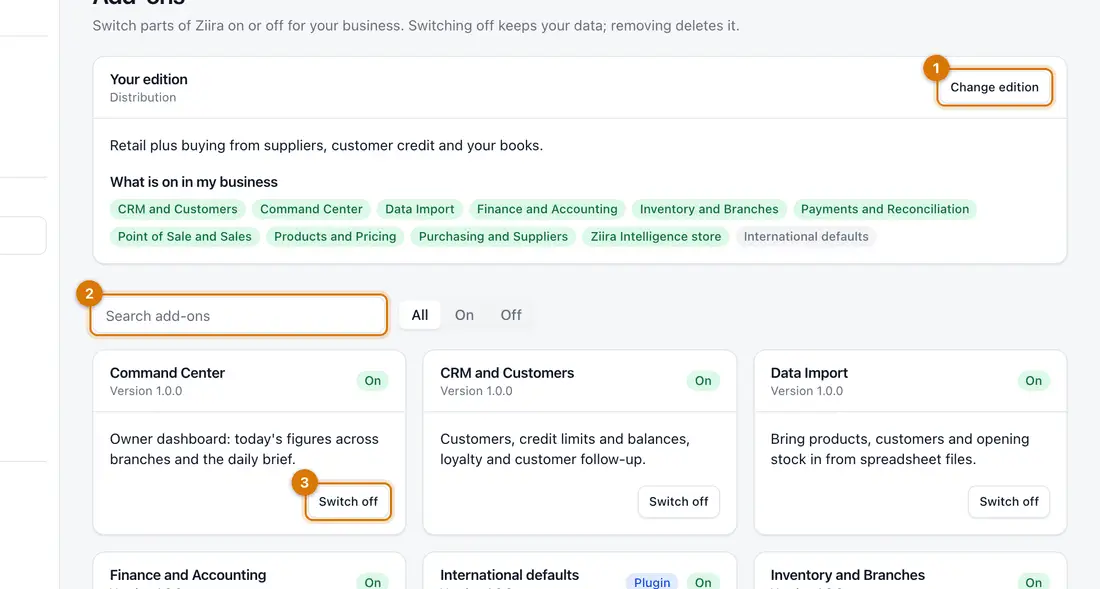The width and height of the screenshot is (1100, 589).
Task: Switch to the Off filter tab
Action: (511, 316)
